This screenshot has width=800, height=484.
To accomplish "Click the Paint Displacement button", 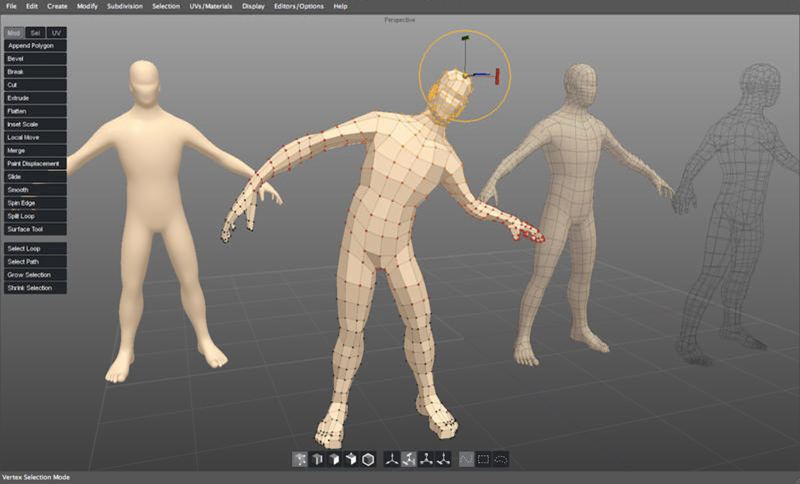I will (x=33, y=163).
